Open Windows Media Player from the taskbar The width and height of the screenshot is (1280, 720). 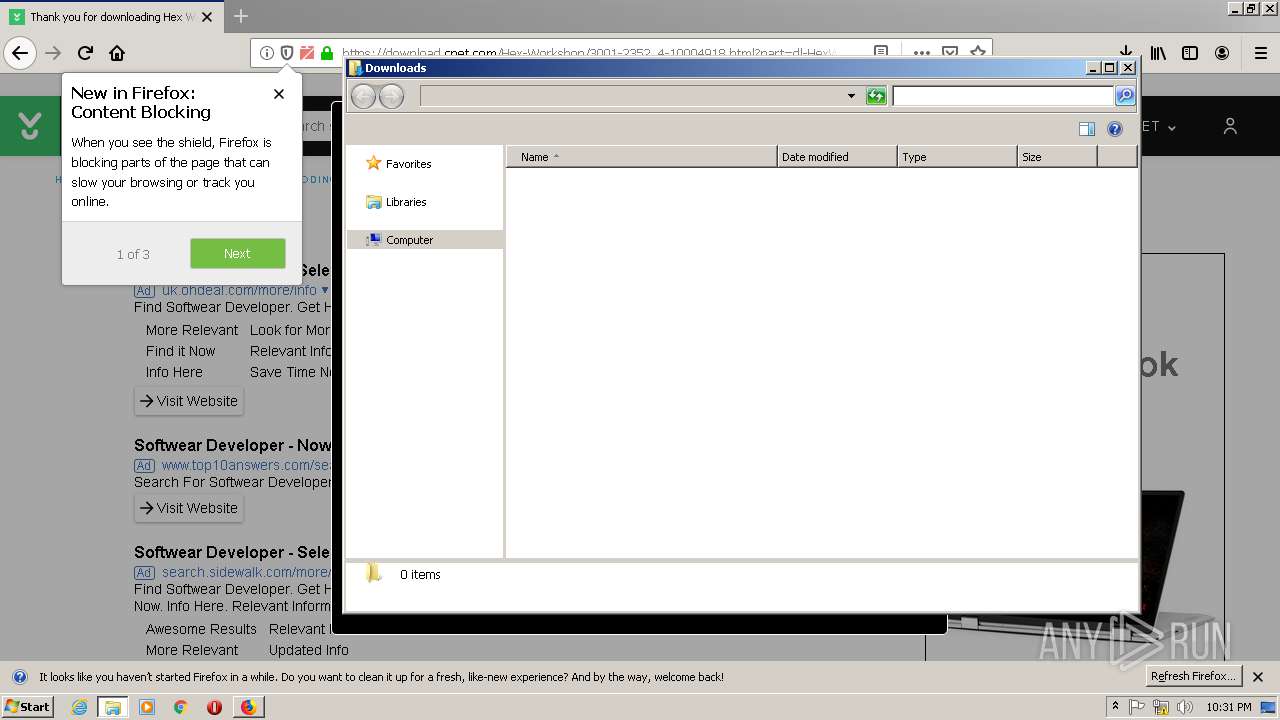pos(147,707)
